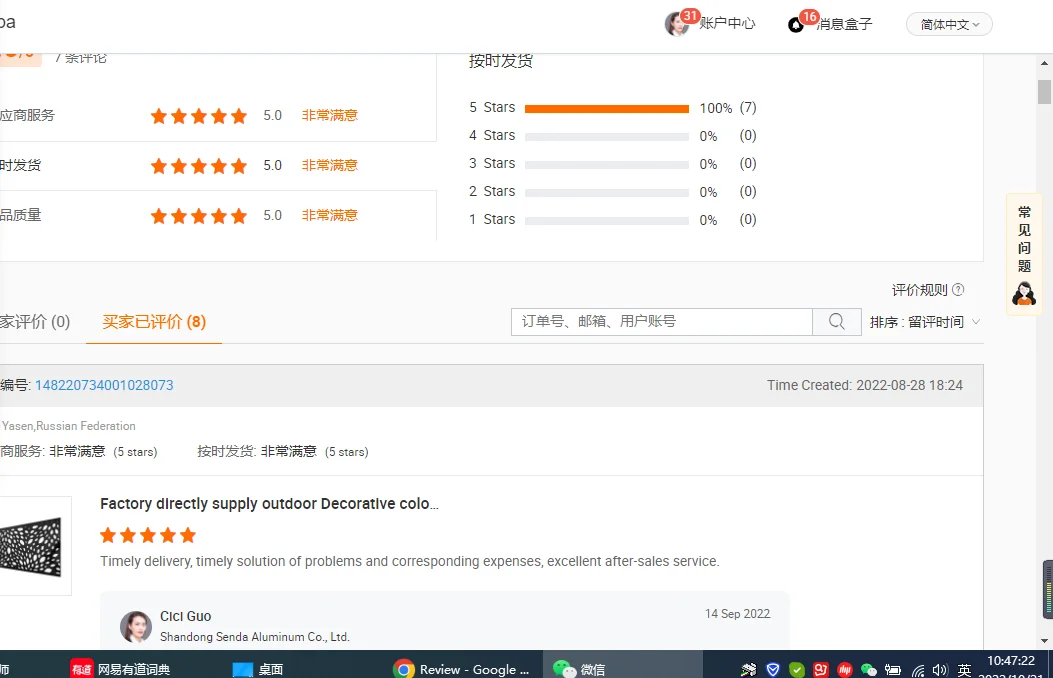Image resolution: width=1053 pixels, height=678 pixels.
Task: Click the reviewer name Yasen, Russian Federation
Action: point(68,426)
